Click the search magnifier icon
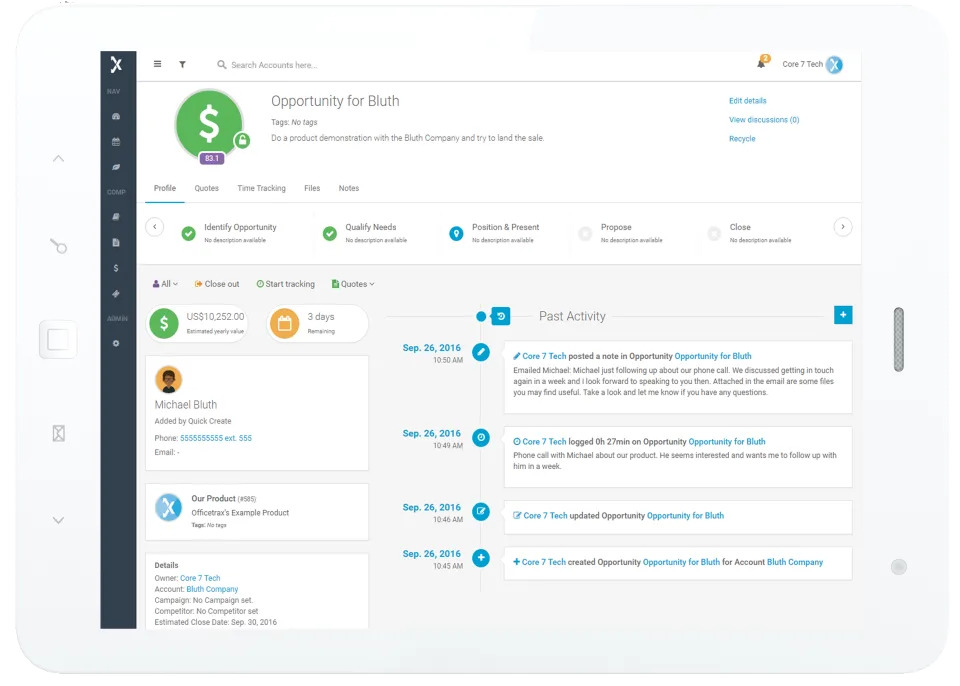The width and height of the screenshot is (960, 686). pyautogui.click(x=222, y=64)
